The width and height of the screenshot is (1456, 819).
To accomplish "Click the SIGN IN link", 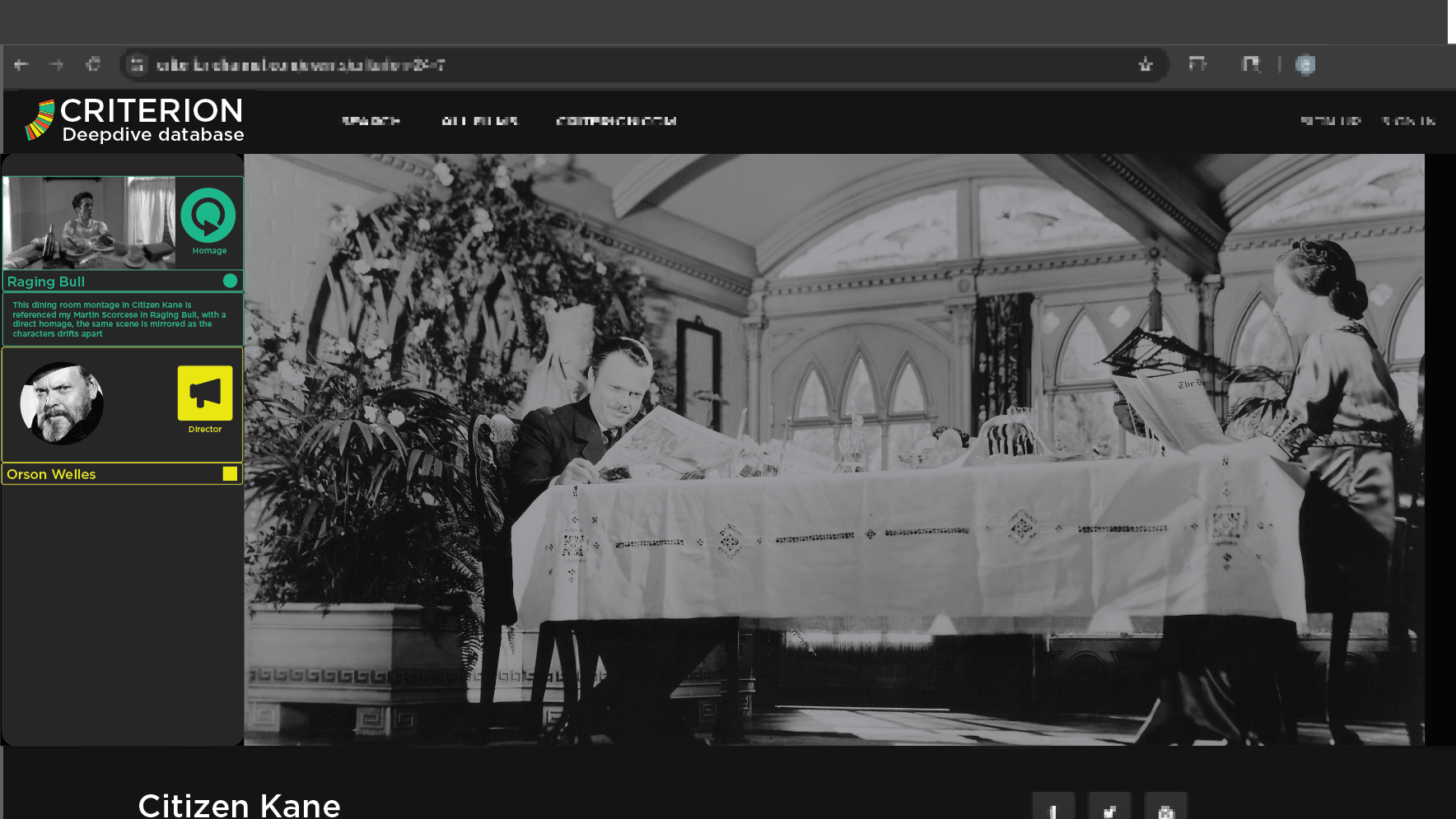I will 1408,121.
